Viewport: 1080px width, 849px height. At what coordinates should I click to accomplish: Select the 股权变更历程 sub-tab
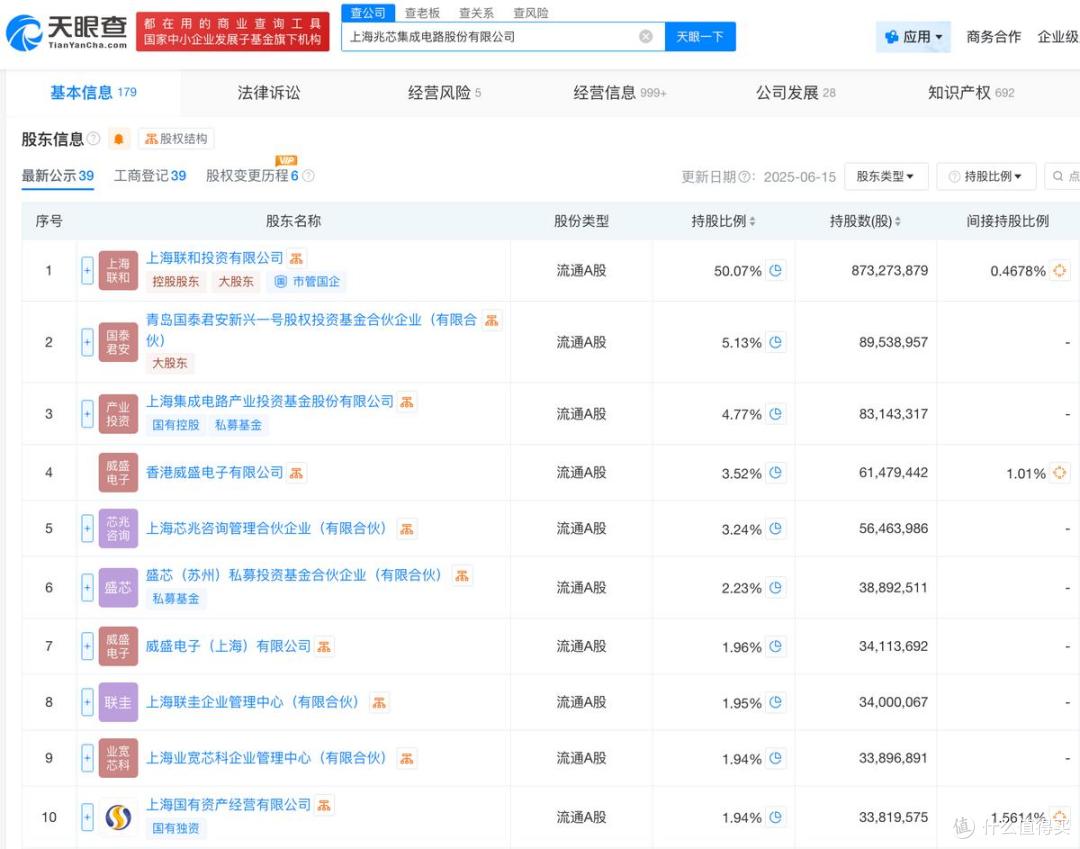252,176
